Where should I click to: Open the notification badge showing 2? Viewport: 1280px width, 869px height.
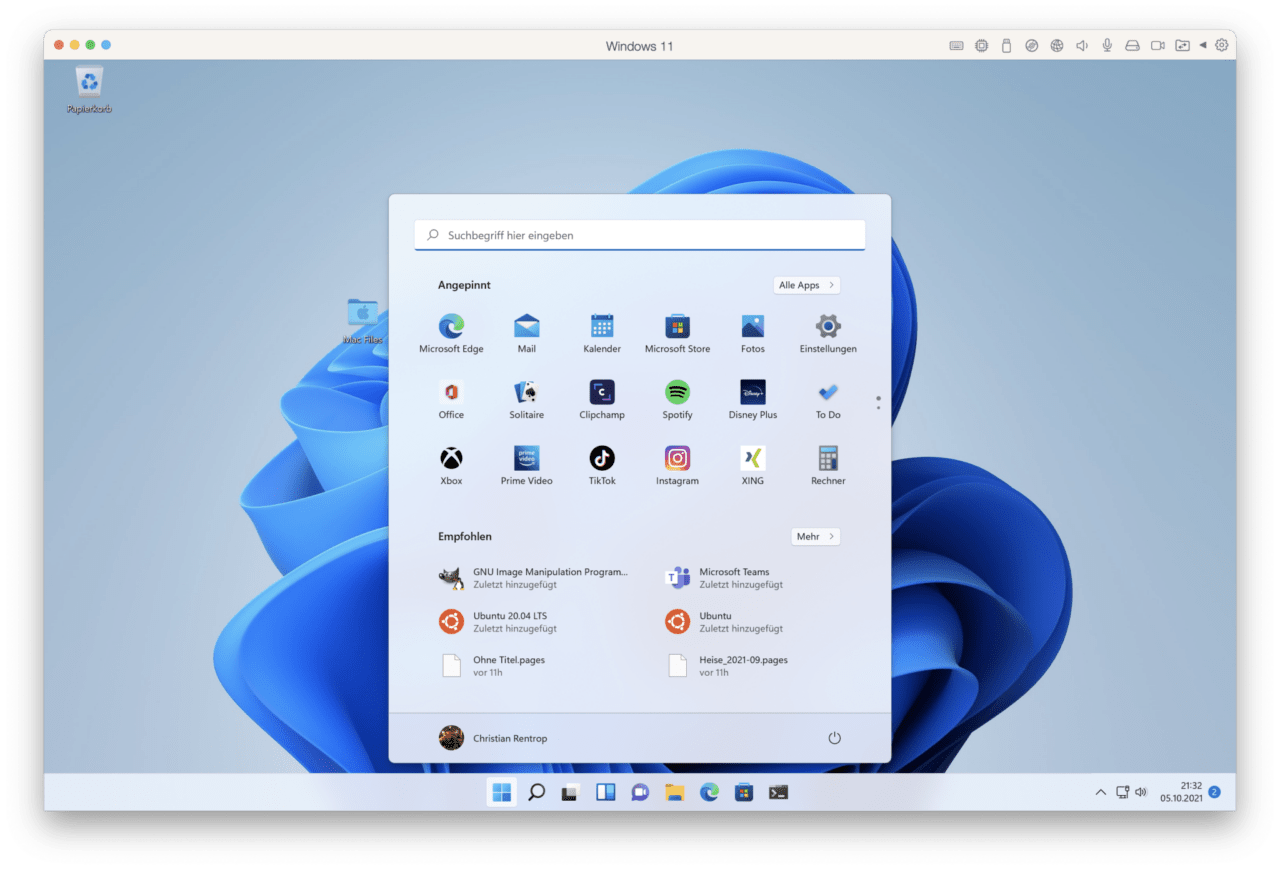tap(1214, 792)
